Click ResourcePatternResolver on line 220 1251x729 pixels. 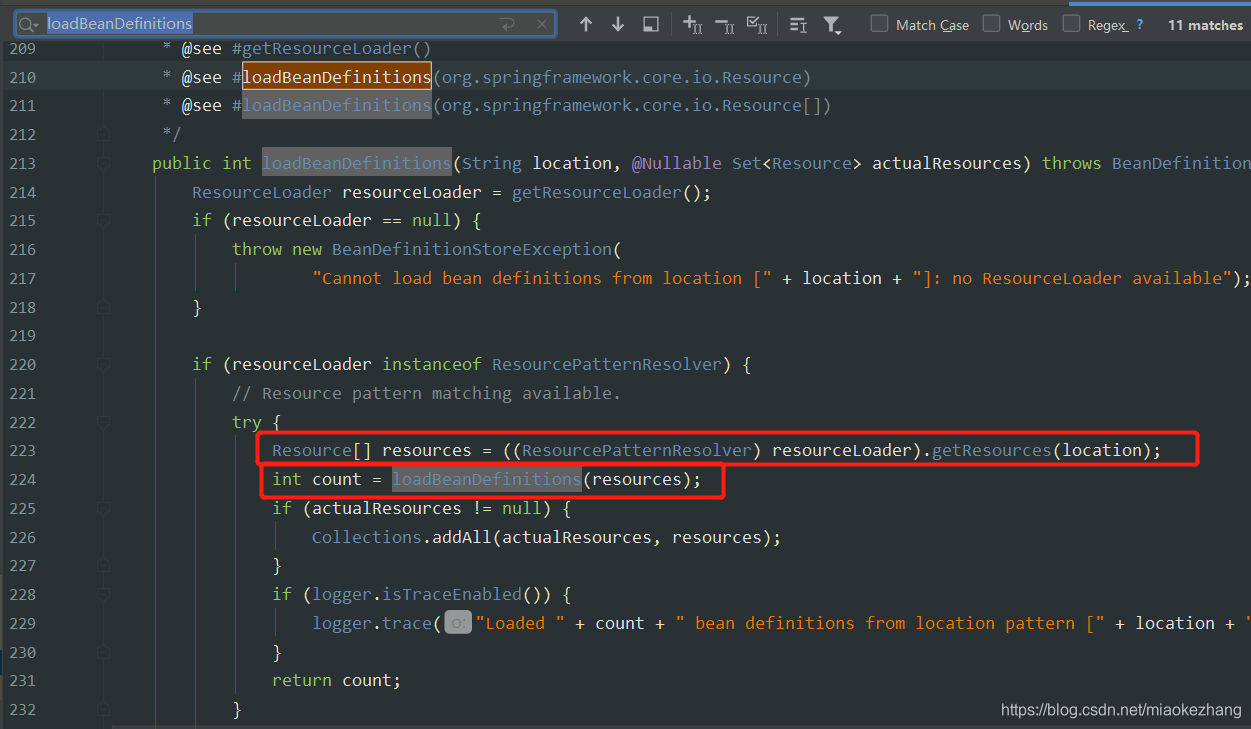(607, 364)
